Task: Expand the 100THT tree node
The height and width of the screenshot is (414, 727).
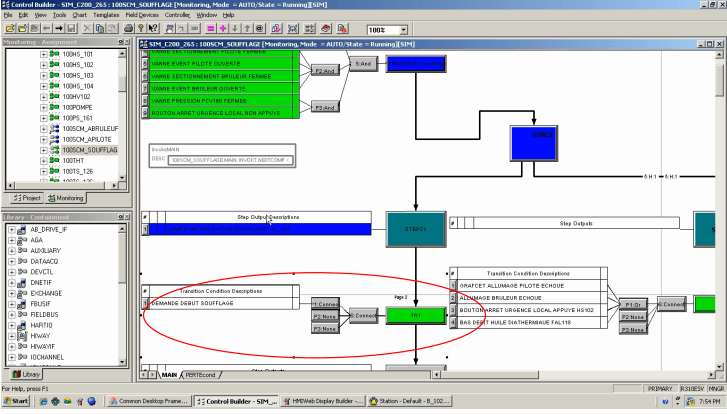Action: [x=43, y=160]
